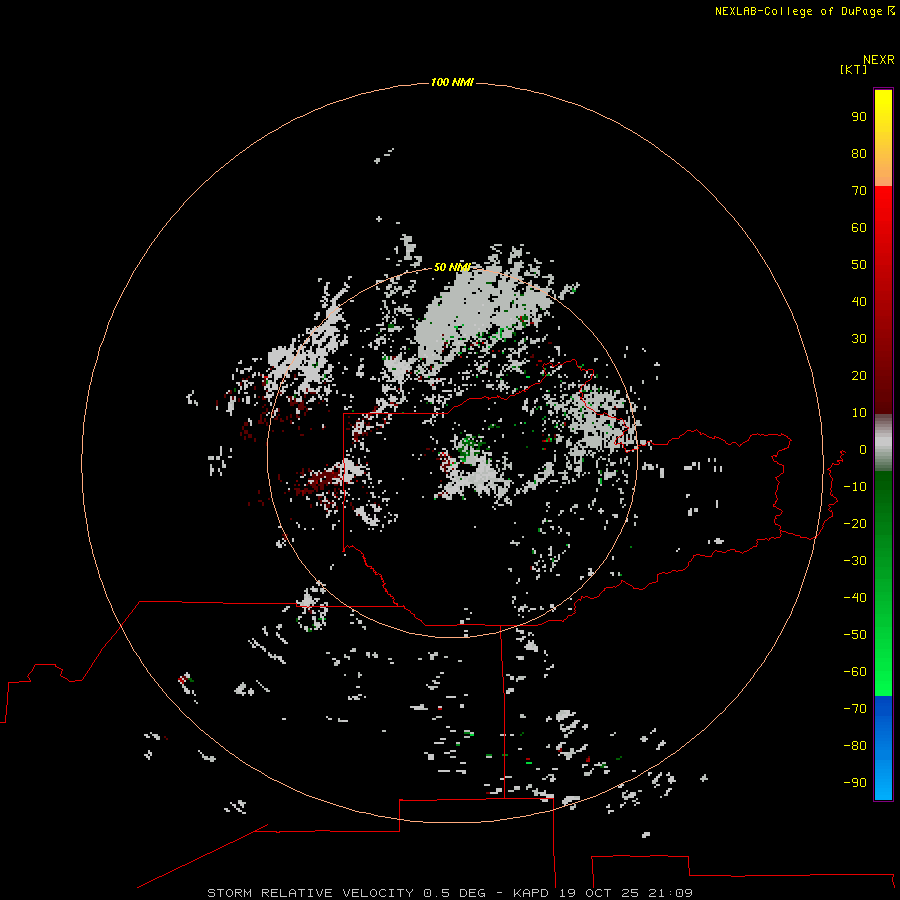
Task: Click the 50 NMI range ring label
Action: pyautogui.click(x=452, y=267)
